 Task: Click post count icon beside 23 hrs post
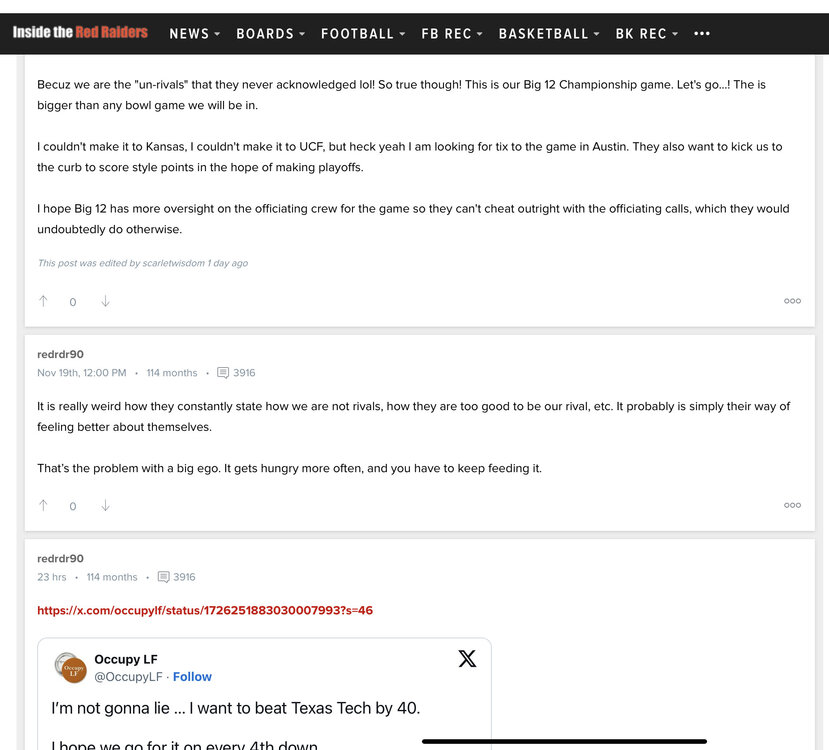coord(163,577)
